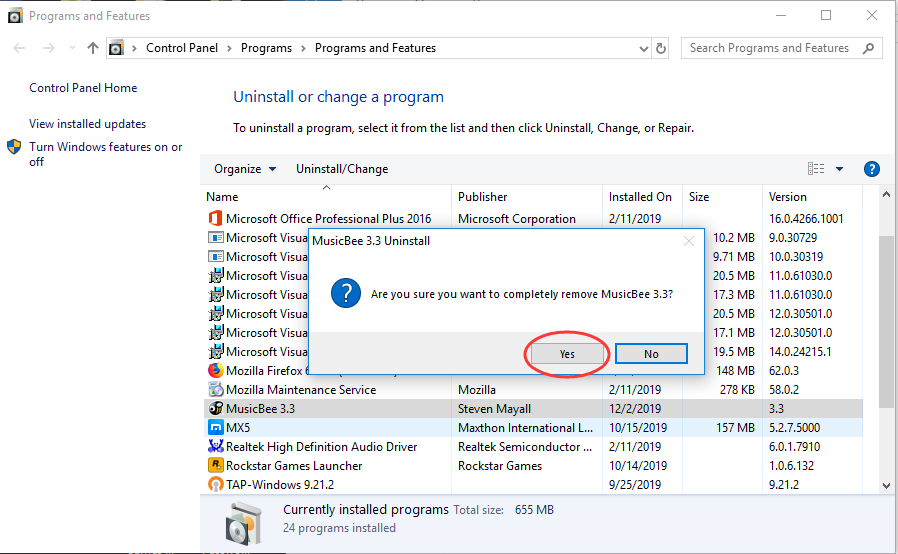Select the Mozilla Maintenance Service icon
The height and width of the screenshot is (554, 898).
[215, 390]
